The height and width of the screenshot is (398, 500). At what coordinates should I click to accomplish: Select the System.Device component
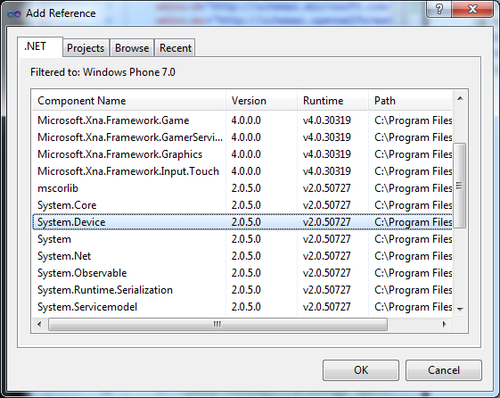click(x=243, y=222)
